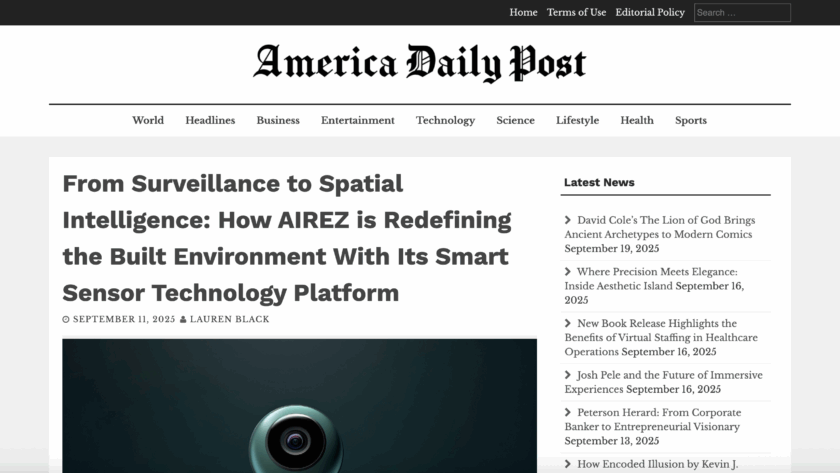This screenshot has width=840, height=473.
Task: Click the Home link in top bar
Action: [523, 12]
